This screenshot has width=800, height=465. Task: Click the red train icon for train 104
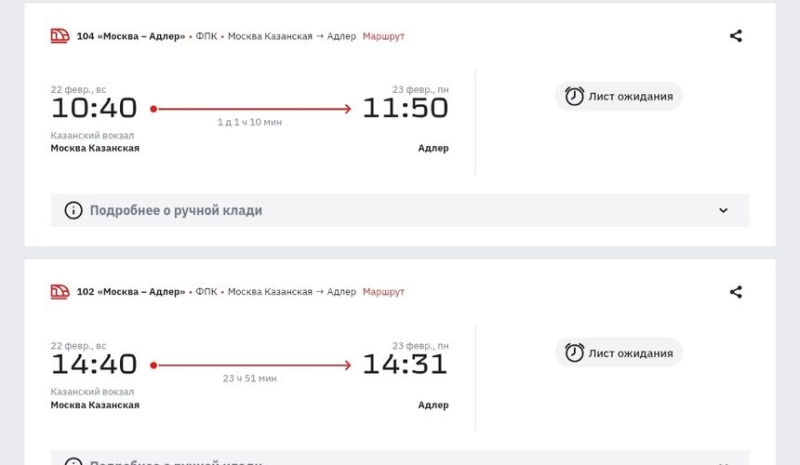click(60, 36)
